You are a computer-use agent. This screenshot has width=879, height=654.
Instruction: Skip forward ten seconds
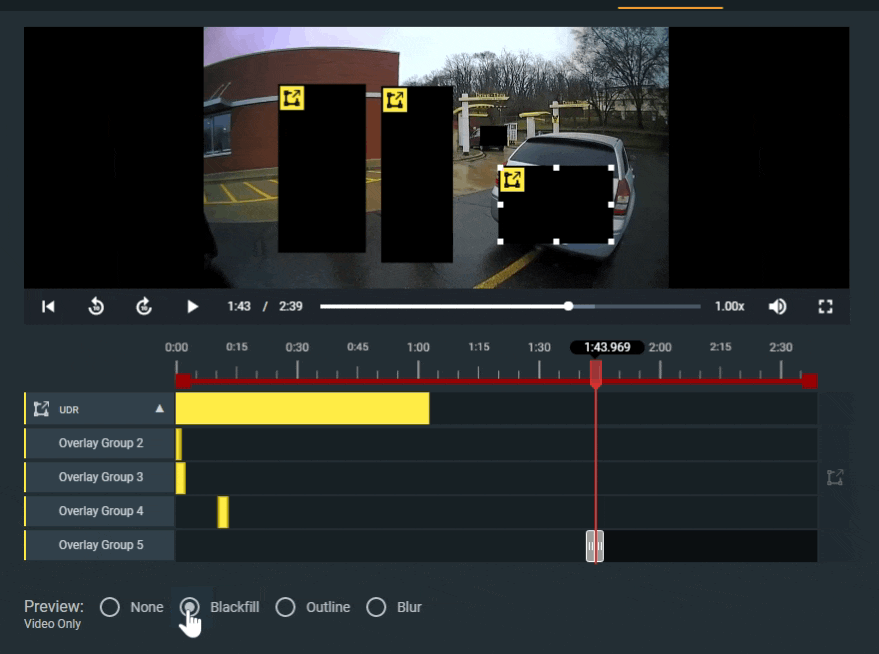(x=144, y=307)
